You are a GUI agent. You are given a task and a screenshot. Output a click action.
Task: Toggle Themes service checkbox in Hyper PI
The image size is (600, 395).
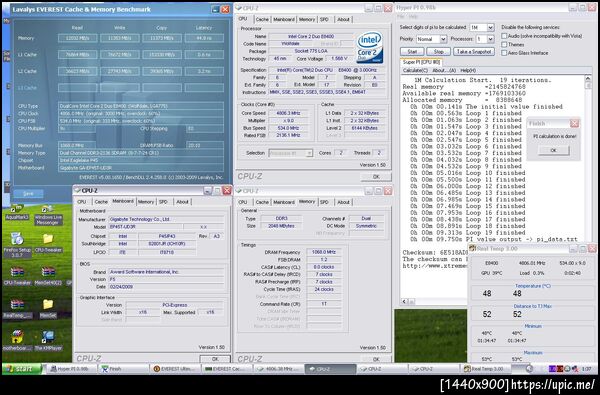[x=504, y=44]
